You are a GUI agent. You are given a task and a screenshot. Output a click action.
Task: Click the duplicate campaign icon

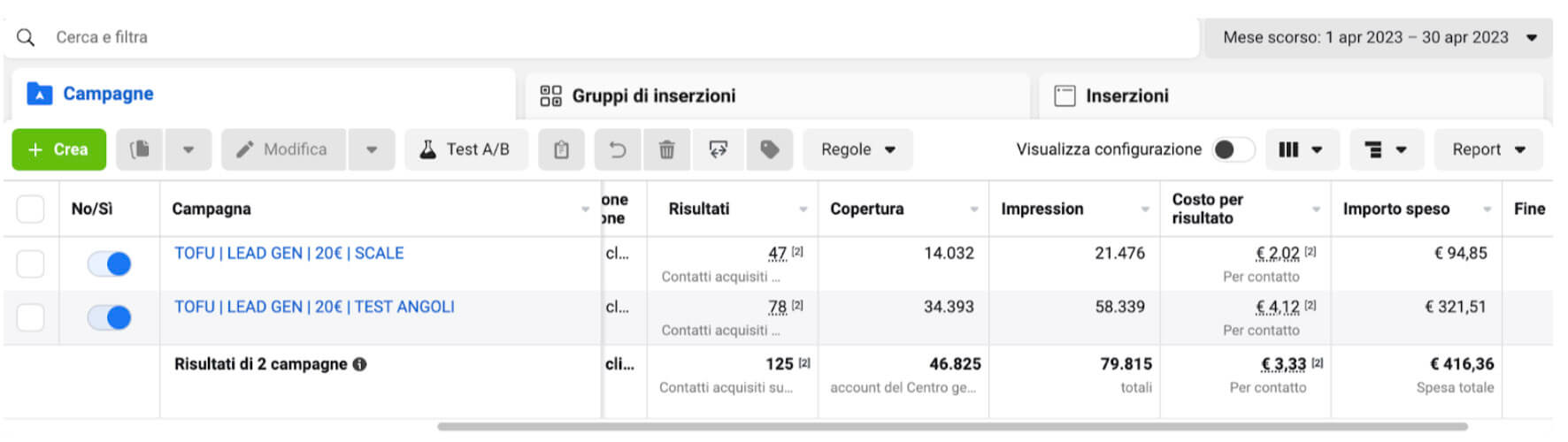click(x=140, y=149)
